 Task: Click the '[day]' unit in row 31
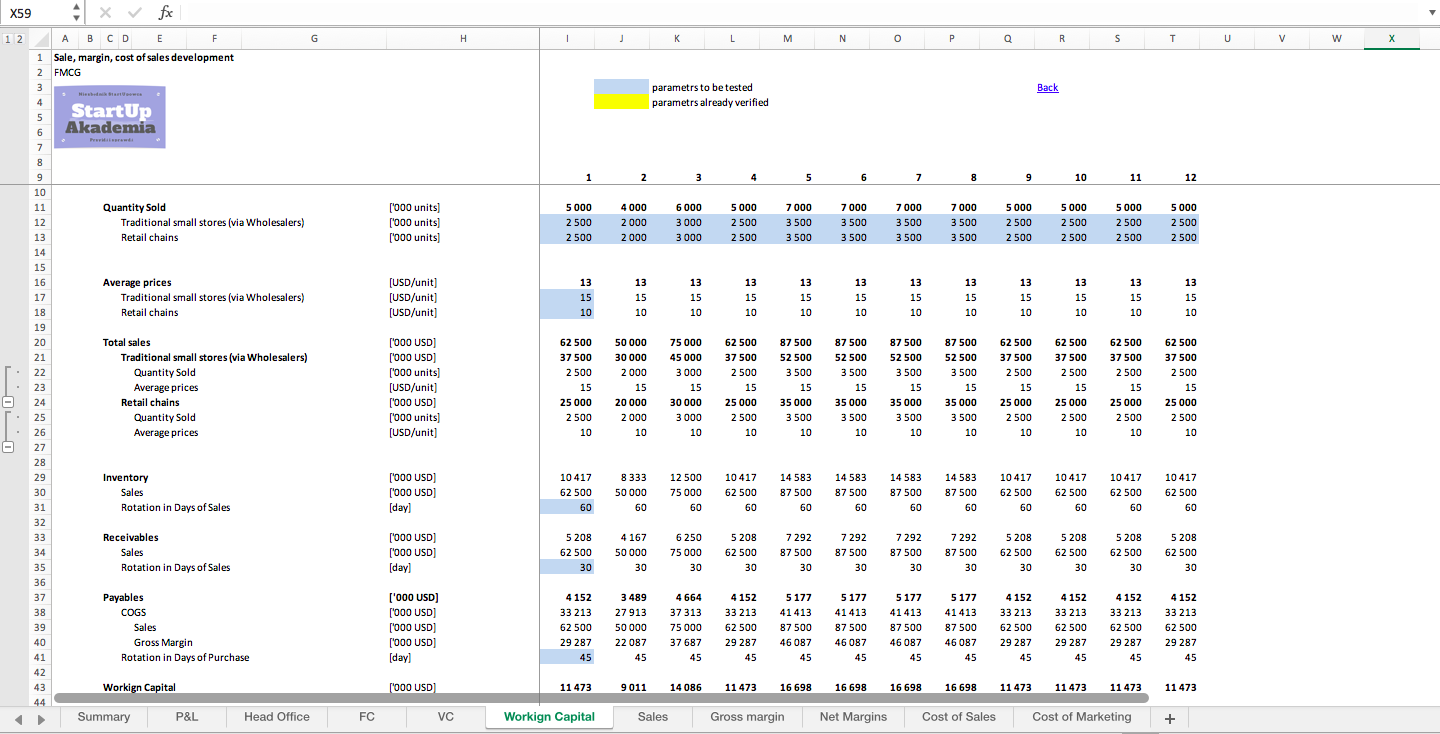click(400, 507)
